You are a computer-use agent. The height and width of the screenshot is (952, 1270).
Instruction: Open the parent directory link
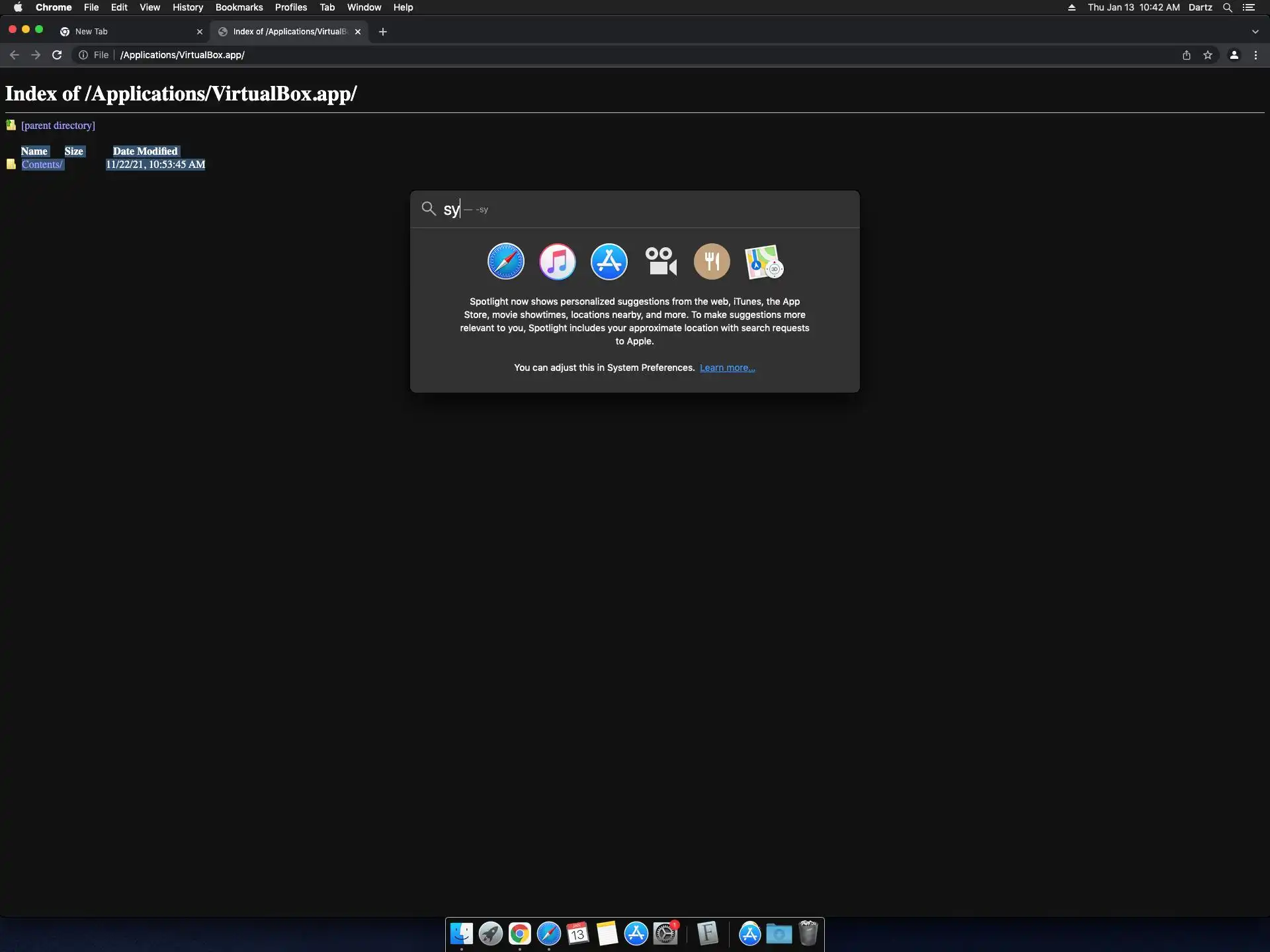(58, 126)
